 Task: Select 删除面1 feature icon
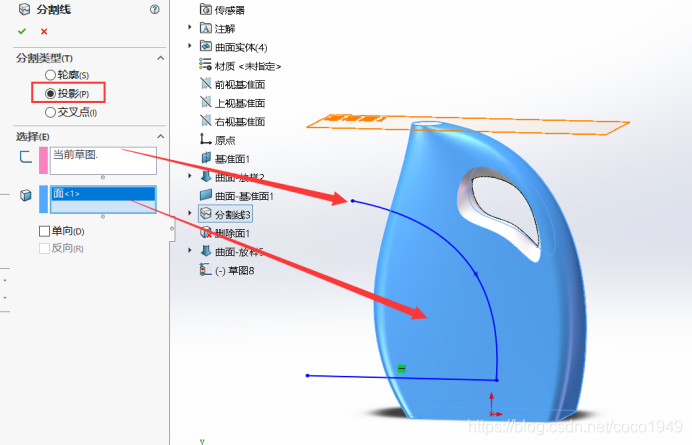click(x=206, y=232)
